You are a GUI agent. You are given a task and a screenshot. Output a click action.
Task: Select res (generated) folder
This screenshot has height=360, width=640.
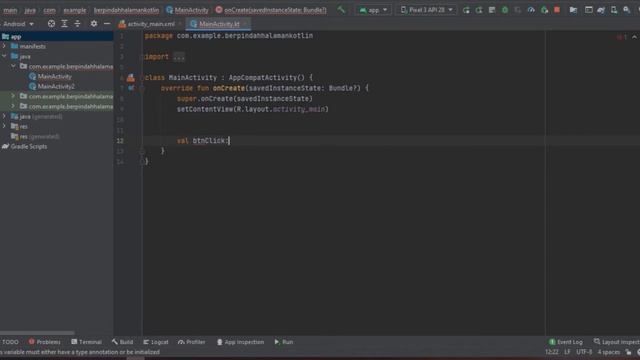35,136
